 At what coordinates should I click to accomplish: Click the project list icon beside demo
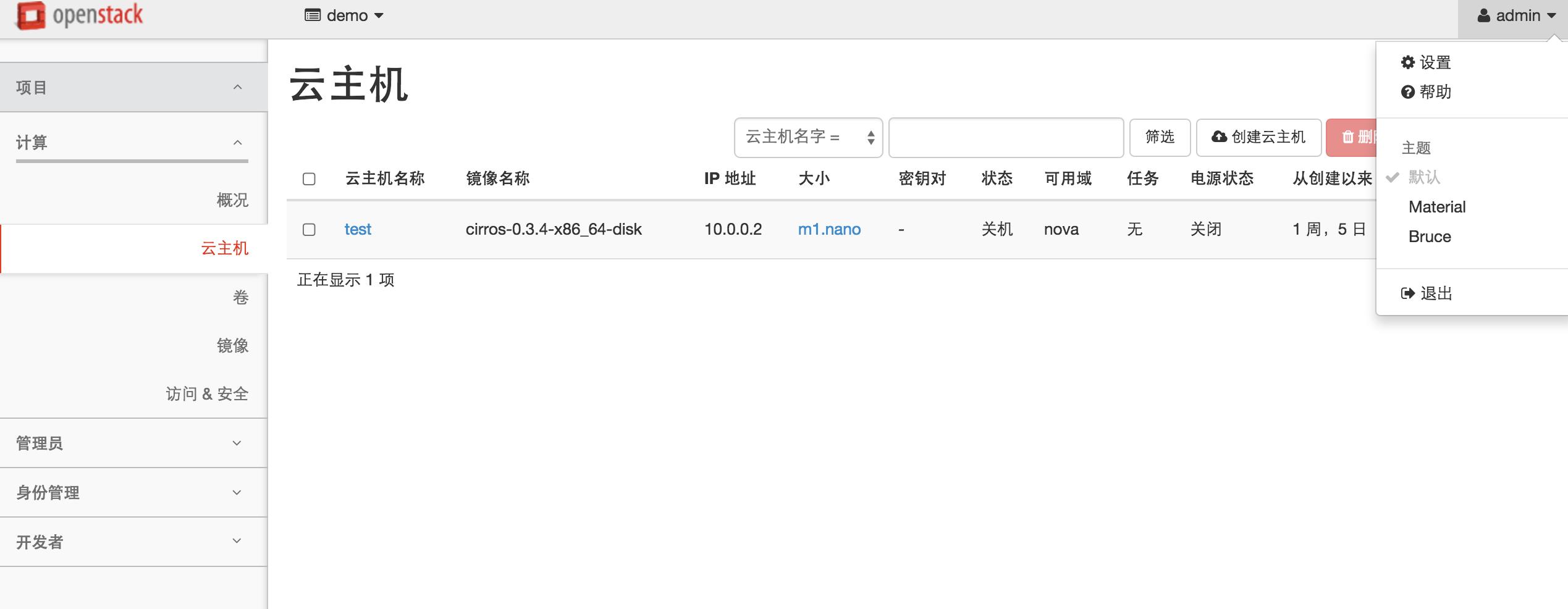pyautogui.click(x=313, y=15)
